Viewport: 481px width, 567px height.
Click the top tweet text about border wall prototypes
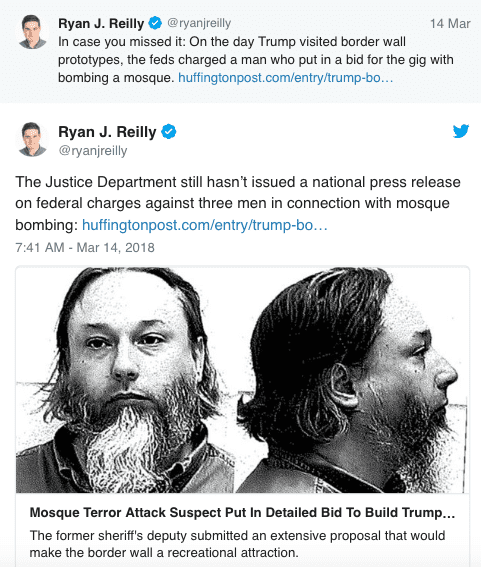(x=256, y=60)
